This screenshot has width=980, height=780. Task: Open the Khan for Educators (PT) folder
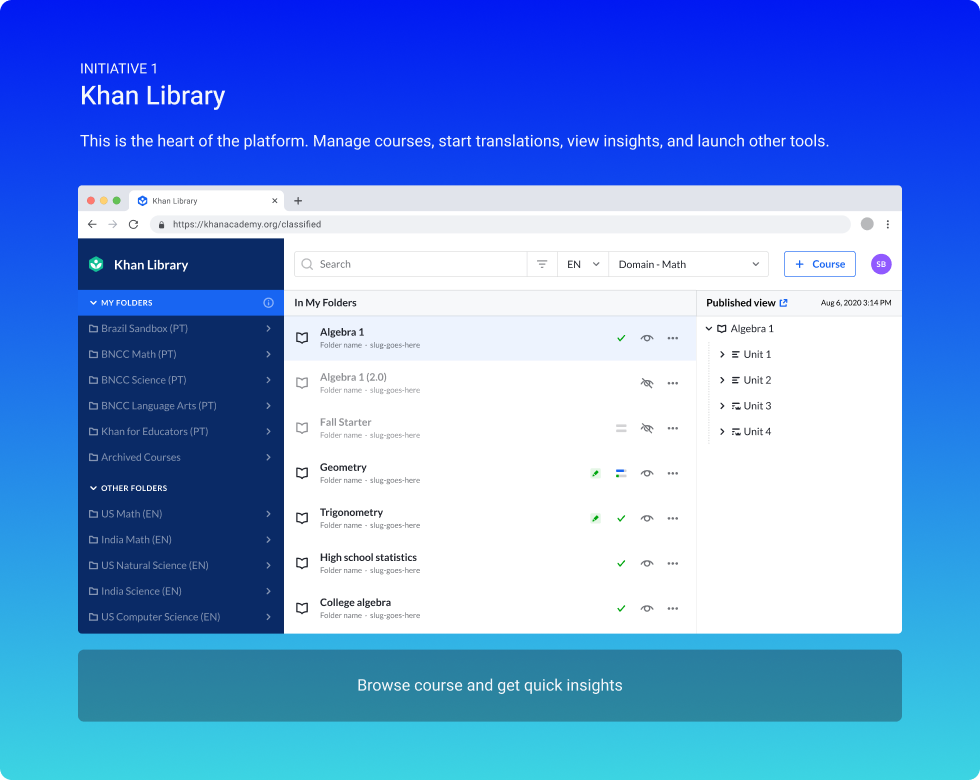[x=181, y=432]
